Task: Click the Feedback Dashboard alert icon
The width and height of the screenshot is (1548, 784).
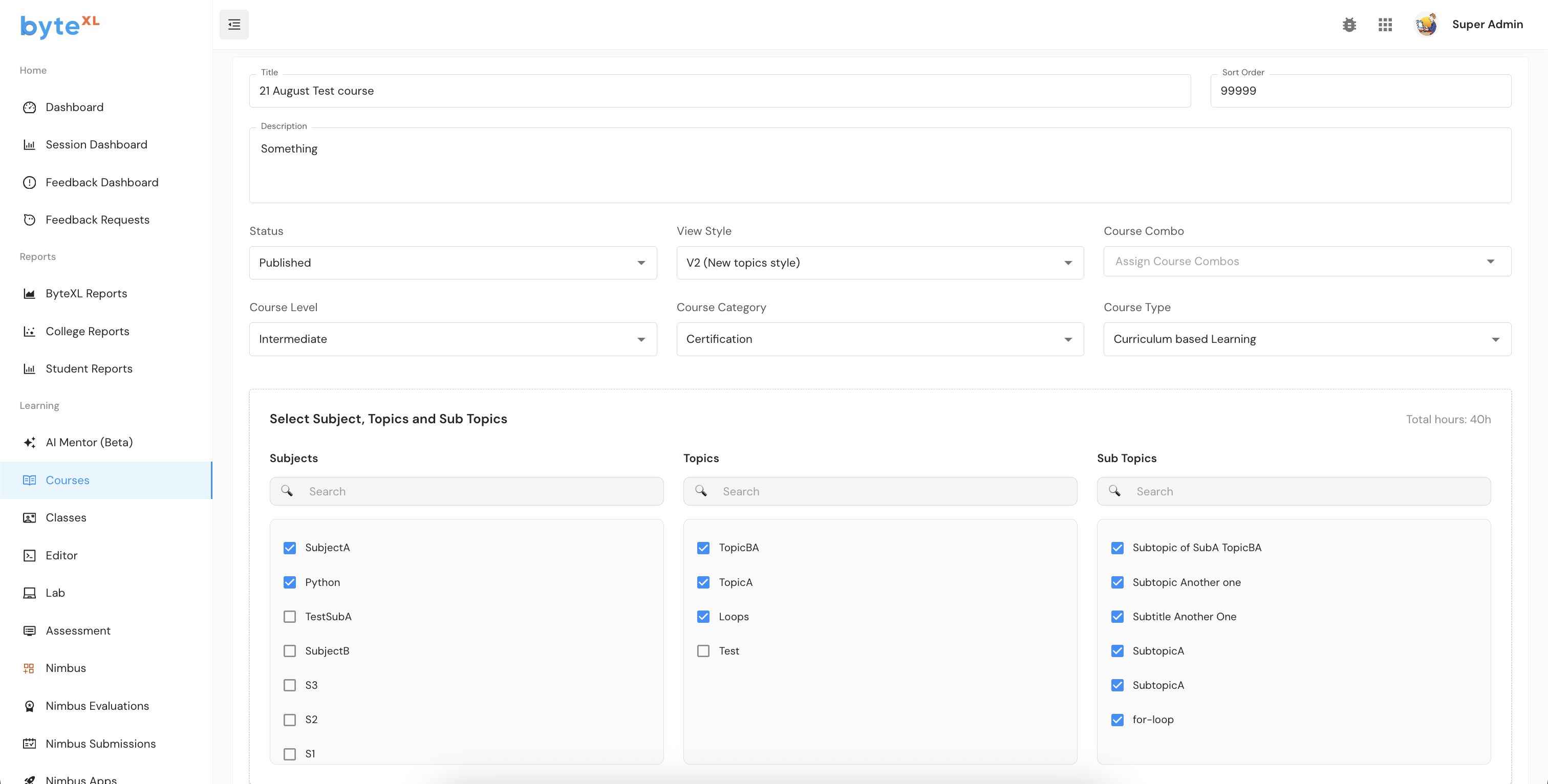Action: [x=30, y=183]
